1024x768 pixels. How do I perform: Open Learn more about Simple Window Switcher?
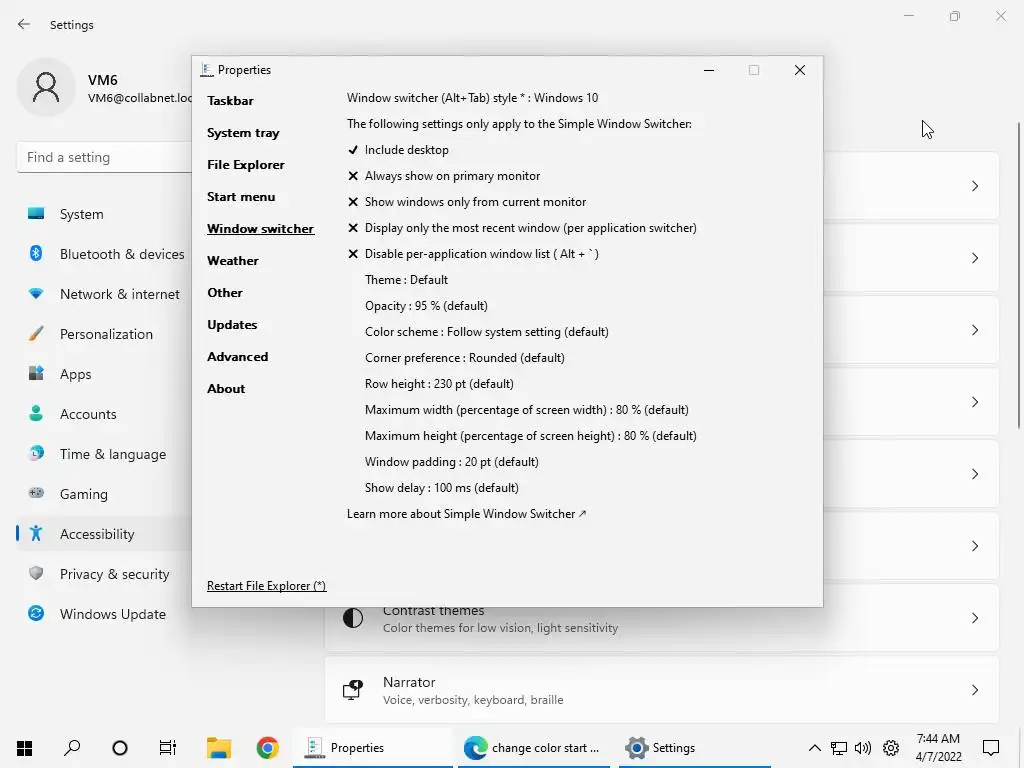(x=466, y=514)
